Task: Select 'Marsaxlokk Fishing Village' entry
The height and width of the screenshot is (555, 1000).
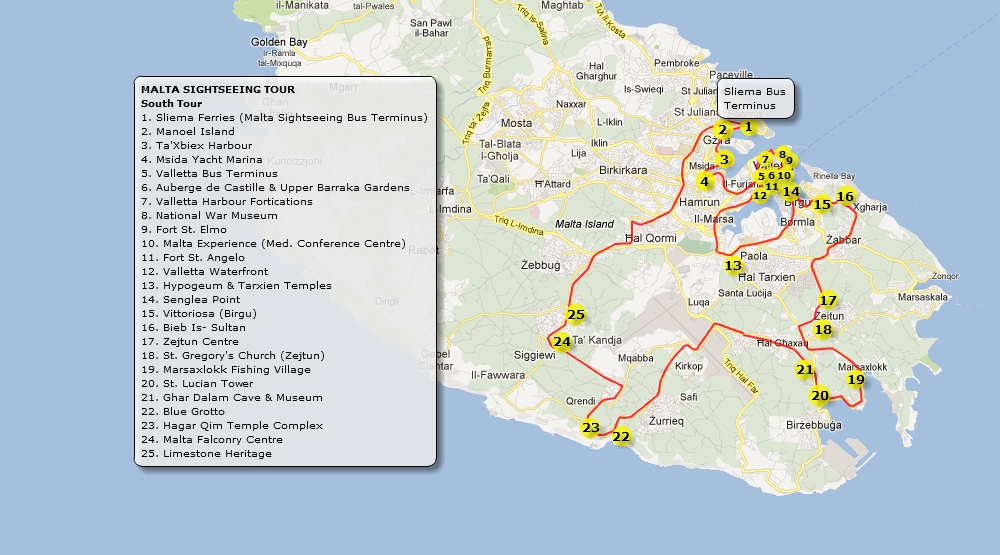Action: click(226, 370)
